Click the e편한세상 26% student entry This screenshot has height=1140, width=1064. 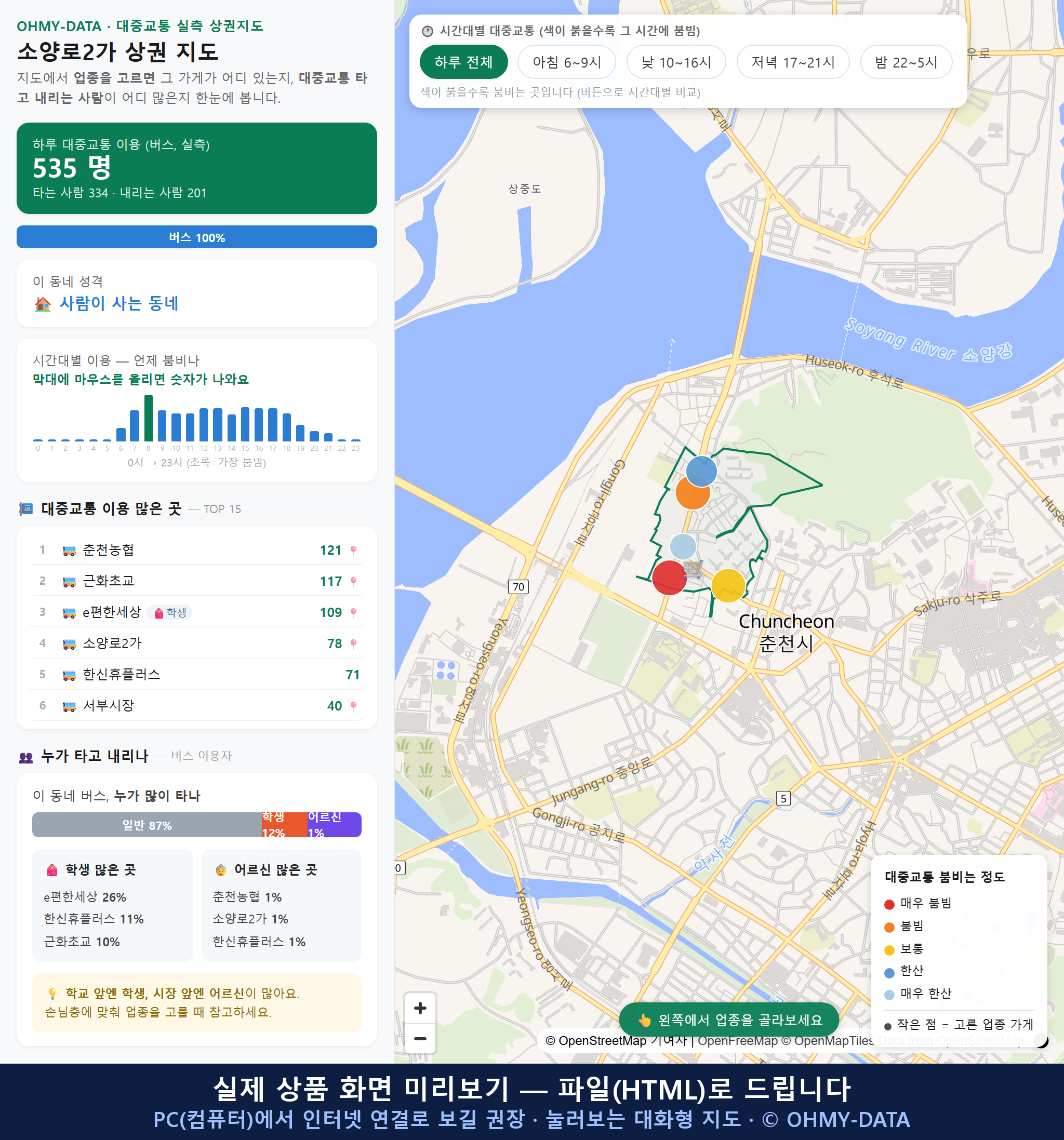85,897
